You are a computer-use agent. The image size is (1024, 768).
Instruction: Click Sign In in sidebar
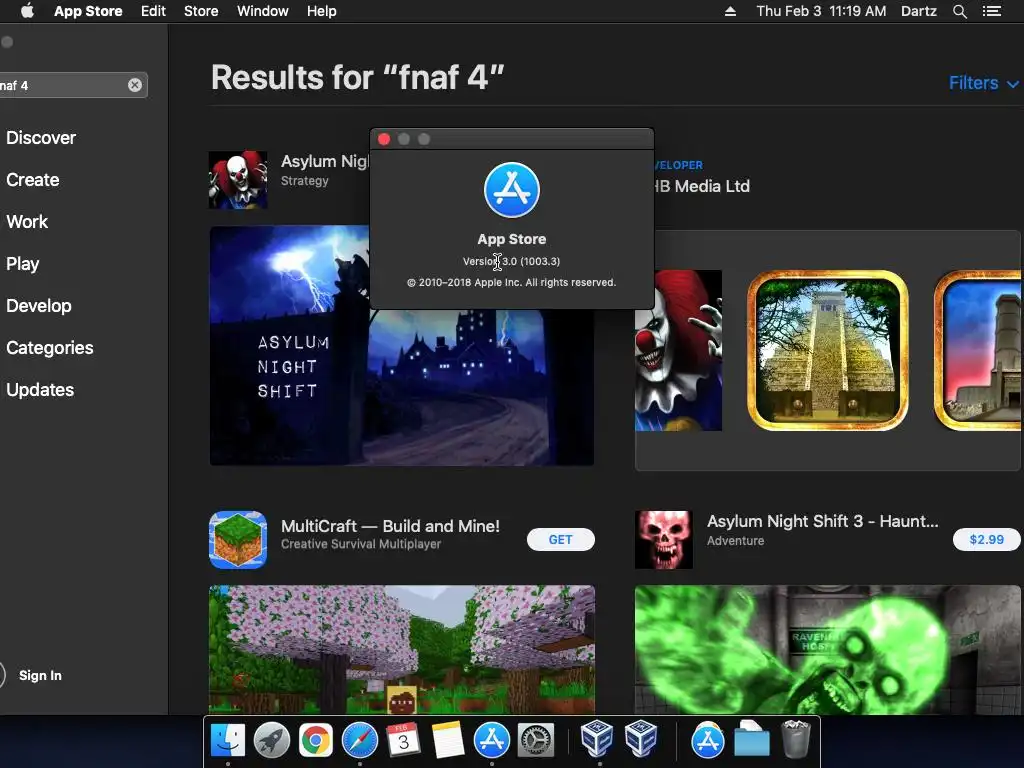coord(40,675)
